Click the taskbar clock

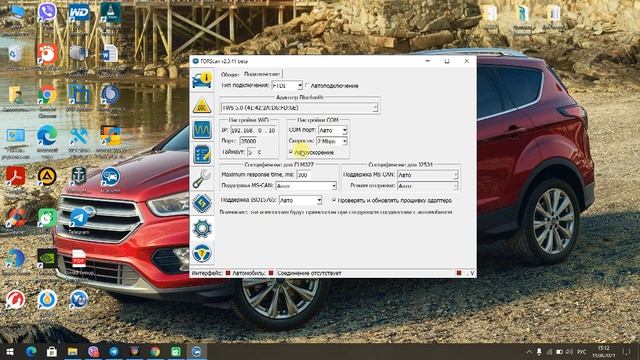pyautogui.click(x=603, y=351)
